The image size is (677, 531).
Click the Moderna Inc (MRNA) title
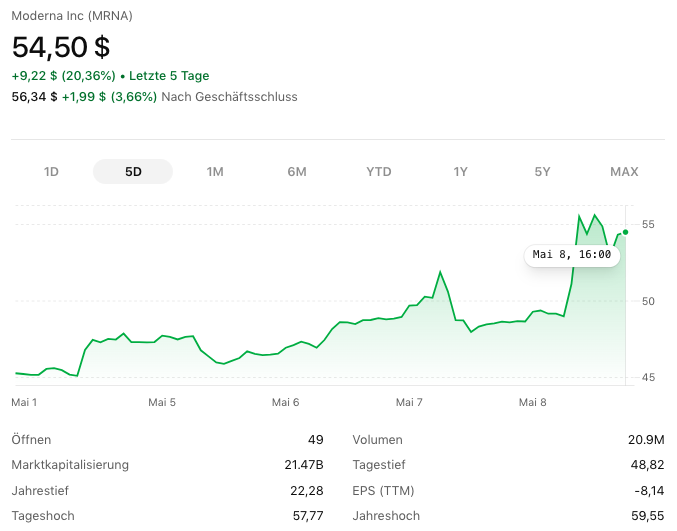(72, 16)
